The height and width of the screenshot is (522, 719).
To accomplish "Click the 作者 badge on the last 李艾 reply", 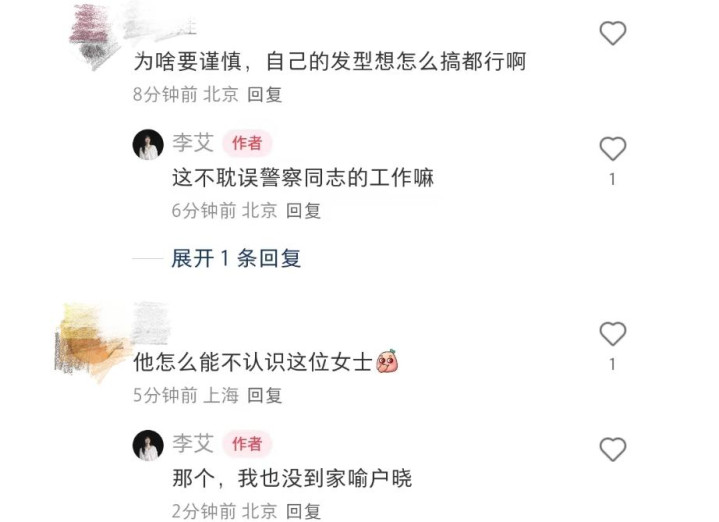I will pyautogui.click(x=247, y=444).
